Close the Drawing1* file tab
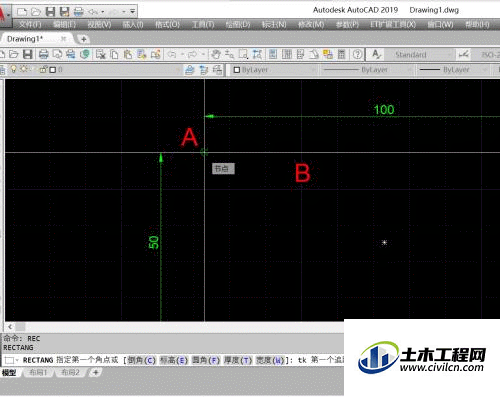Screen dimensions: 500x397 [63, 39]
